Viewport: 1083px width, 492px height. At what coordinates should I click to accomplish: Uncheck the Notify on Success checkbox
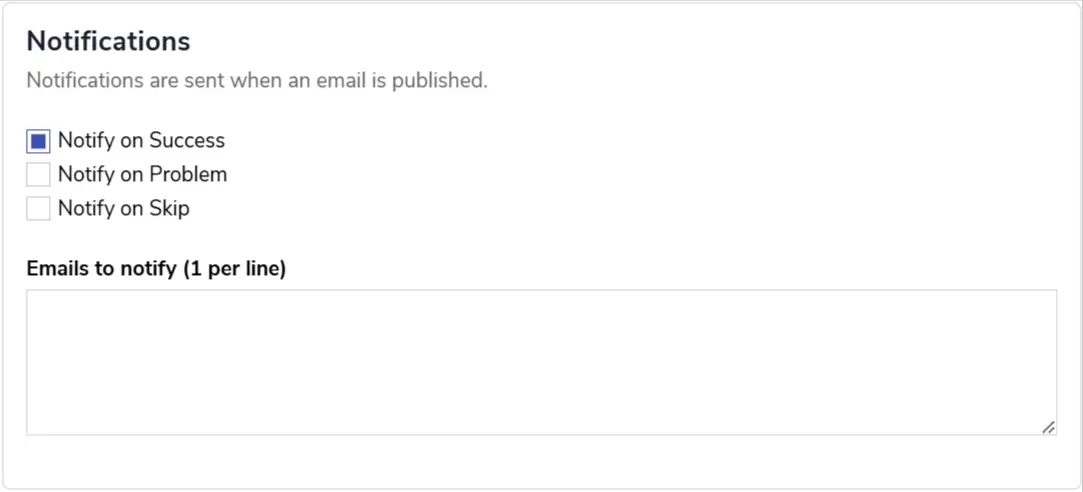click(x=38, y=141)
